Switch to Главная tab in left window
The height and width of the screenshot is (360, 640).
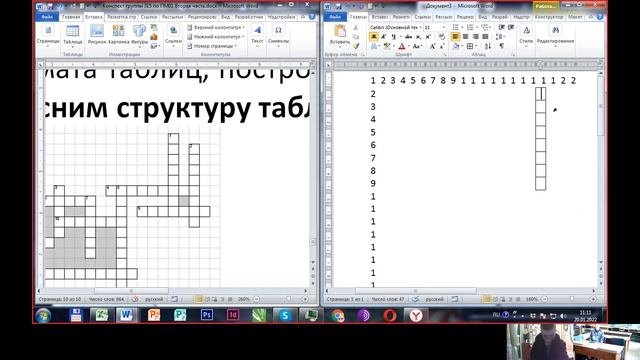(x=71, y=17)
